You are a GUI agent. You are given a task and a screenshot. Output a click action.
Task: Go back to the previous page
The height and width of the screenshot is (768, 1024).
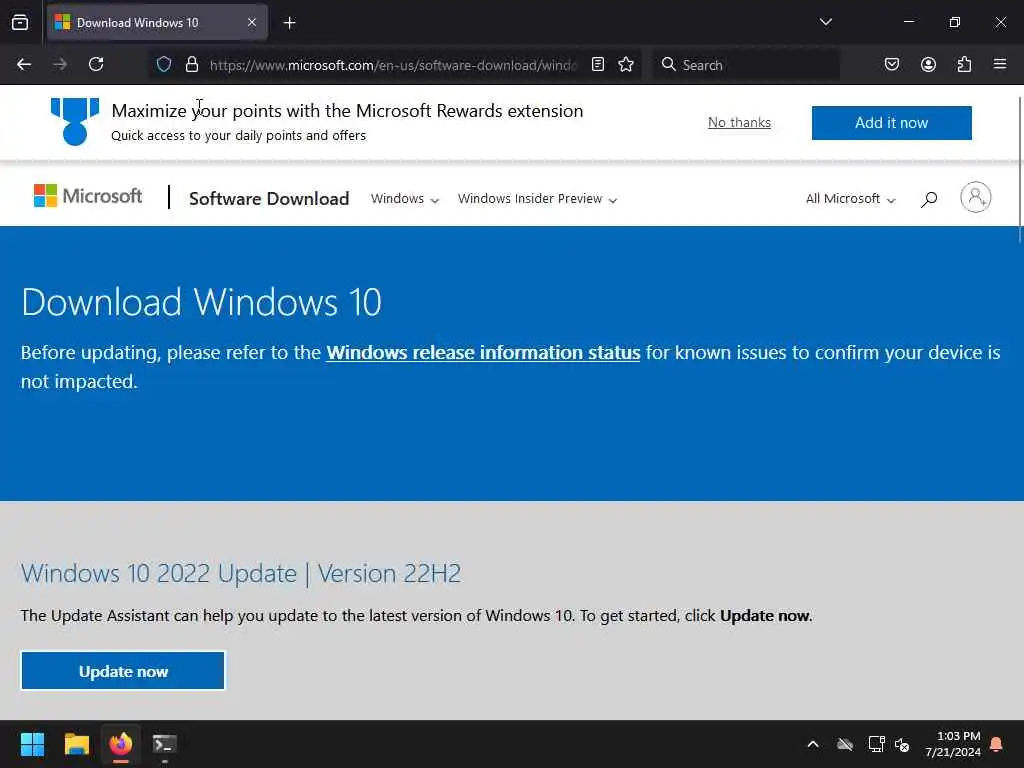[24, 65]
